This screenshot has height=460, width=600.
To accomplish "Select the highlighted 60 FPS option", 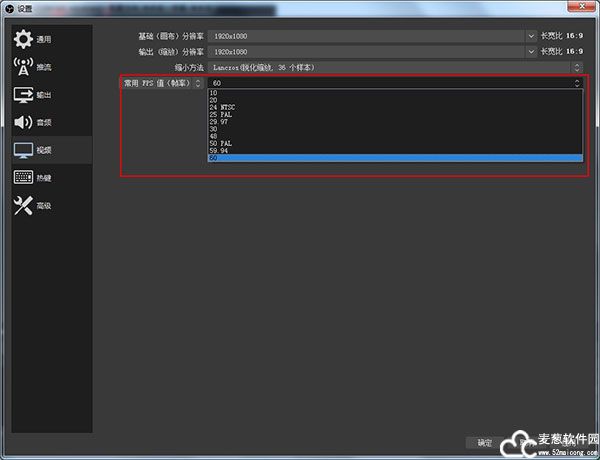I will click(394, 158).
